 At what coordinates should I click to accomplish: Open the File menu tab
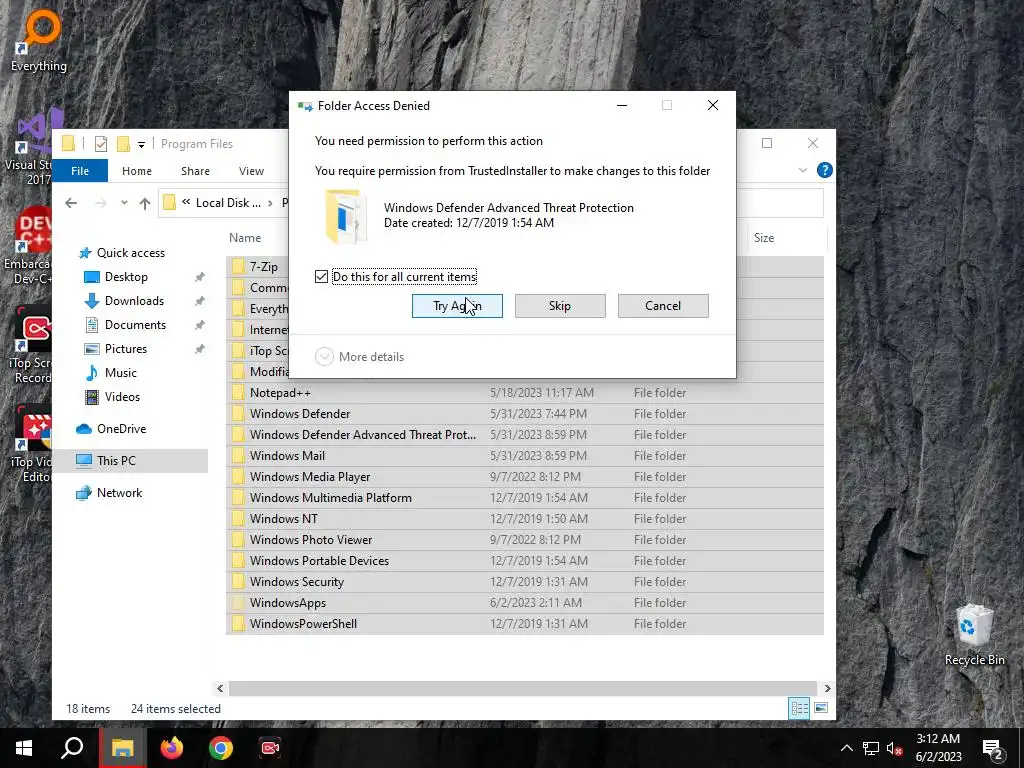point(80,171)
